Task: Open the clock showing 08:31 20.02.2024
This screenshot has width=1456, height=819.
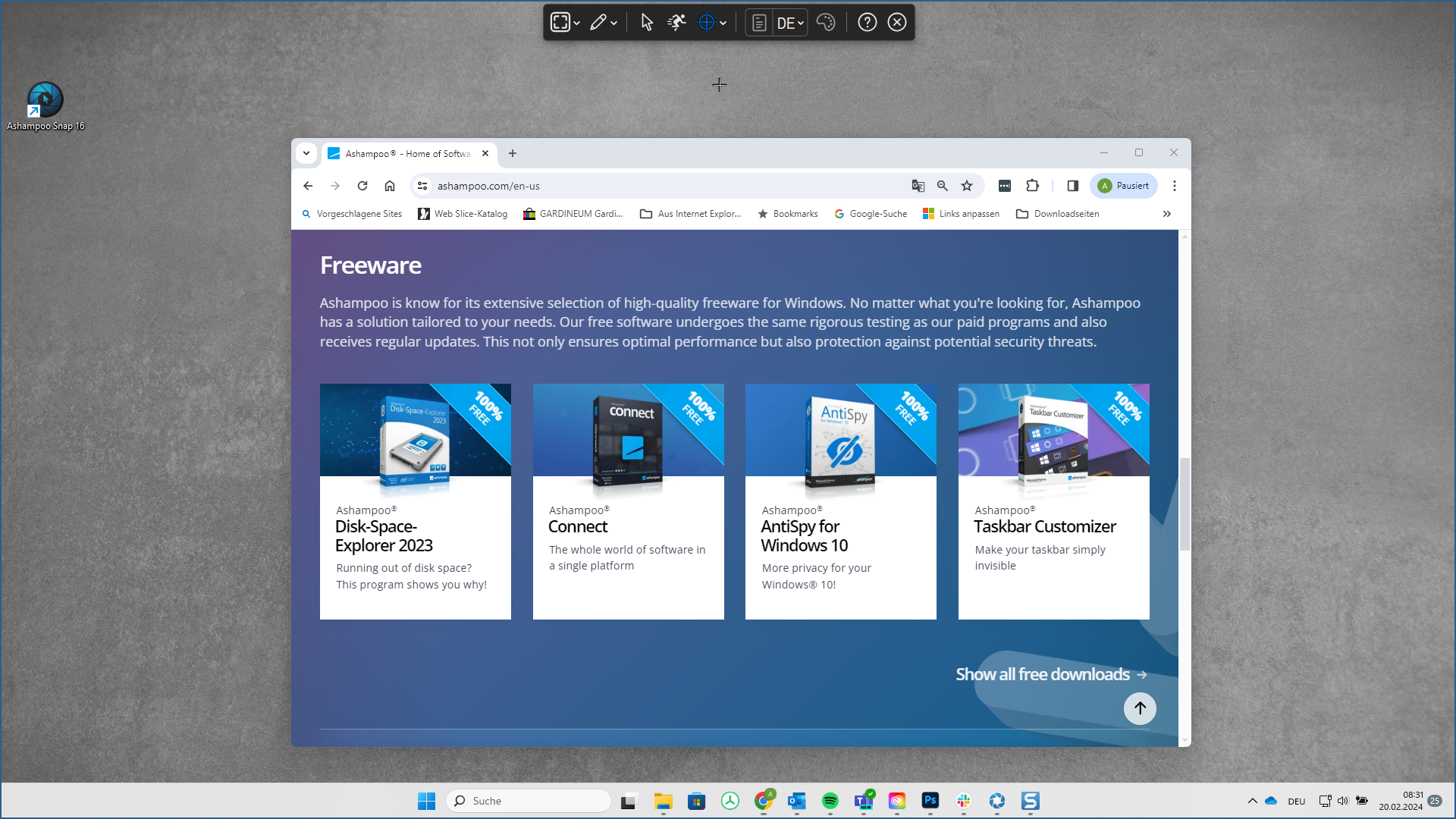Action: (1401, 801)
